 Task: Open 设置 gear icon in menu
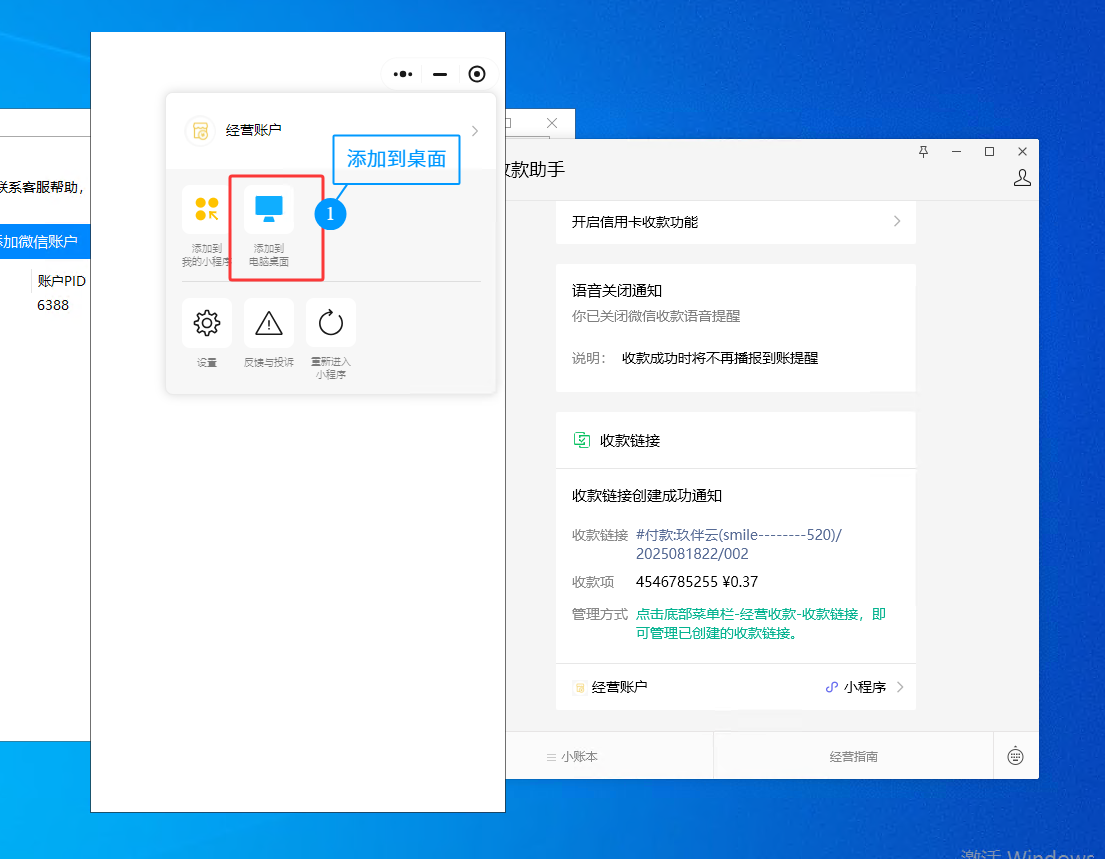pyautogui.click(x=207, y=323)
